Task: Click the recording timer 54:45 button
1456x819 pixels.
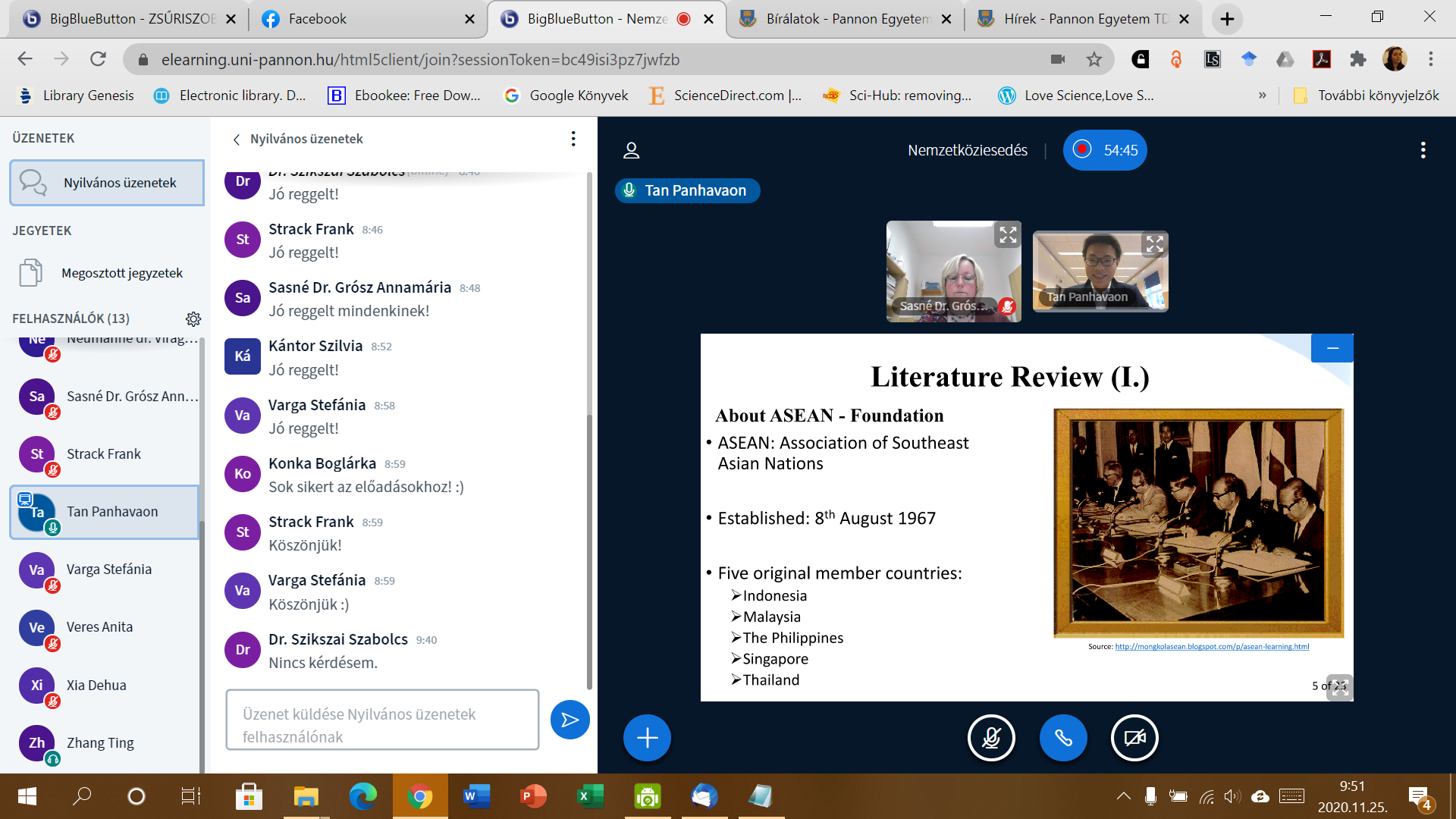Action: pyautogui.click(x=1105, y=150)
